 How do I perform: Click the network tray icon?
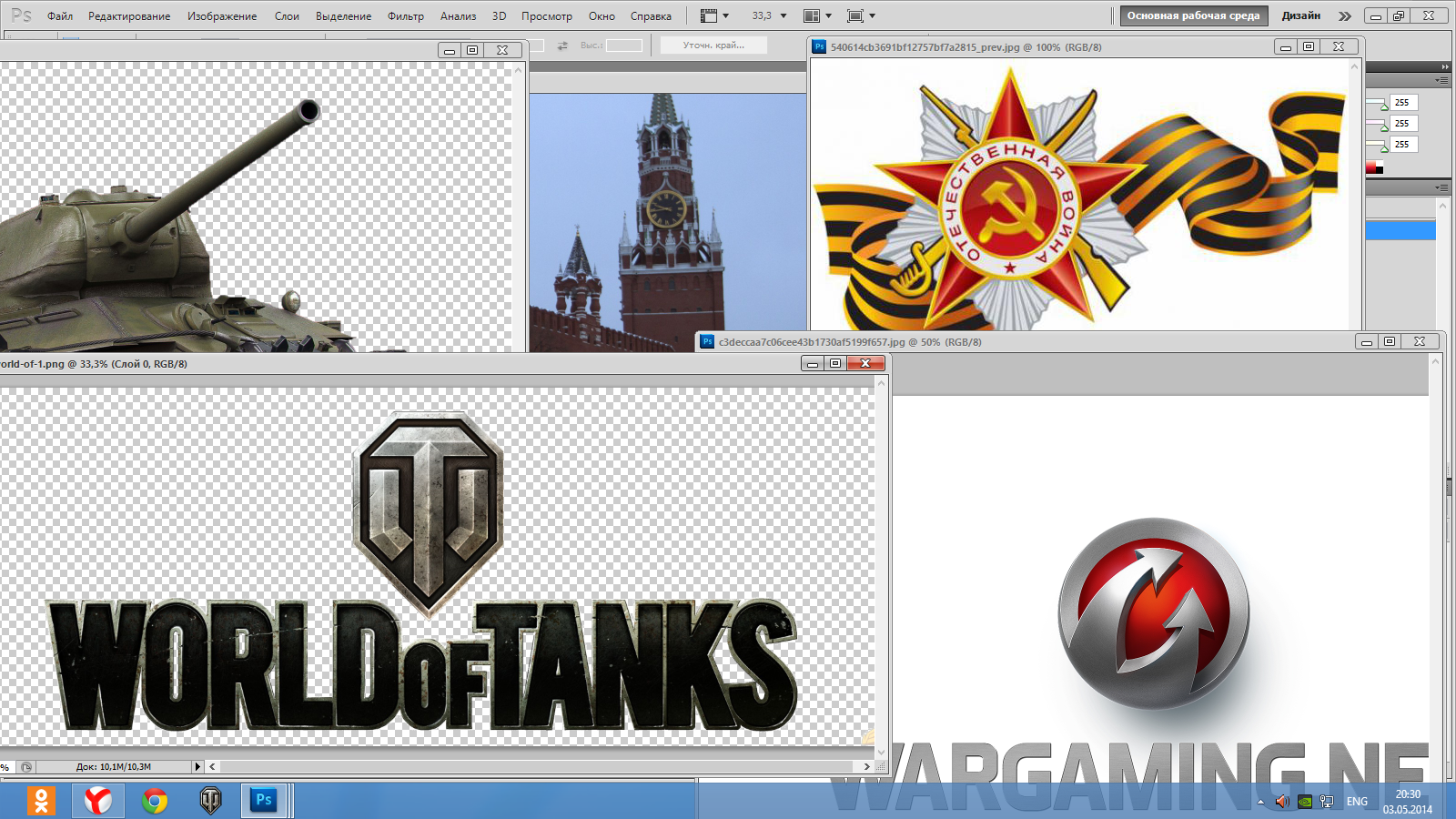[x=1327, y=802]
